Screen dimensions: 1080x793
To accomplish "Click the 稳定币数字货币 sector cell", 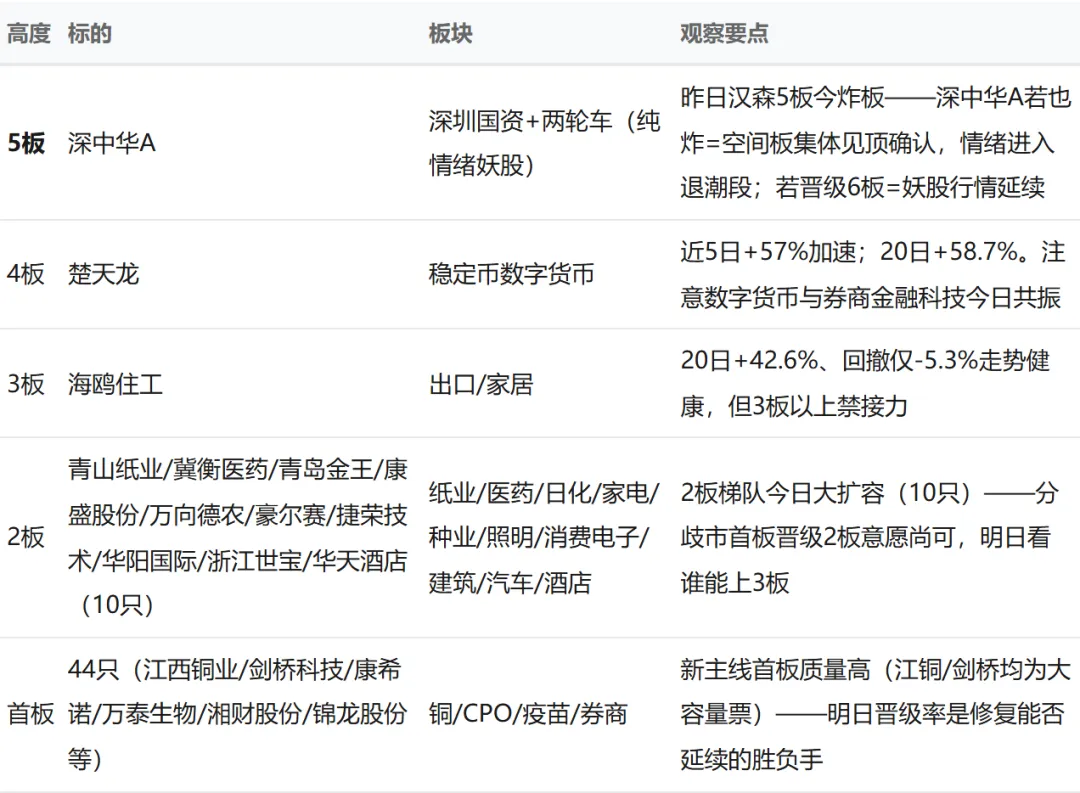I will pyautogui.click(x=511, y=274).
